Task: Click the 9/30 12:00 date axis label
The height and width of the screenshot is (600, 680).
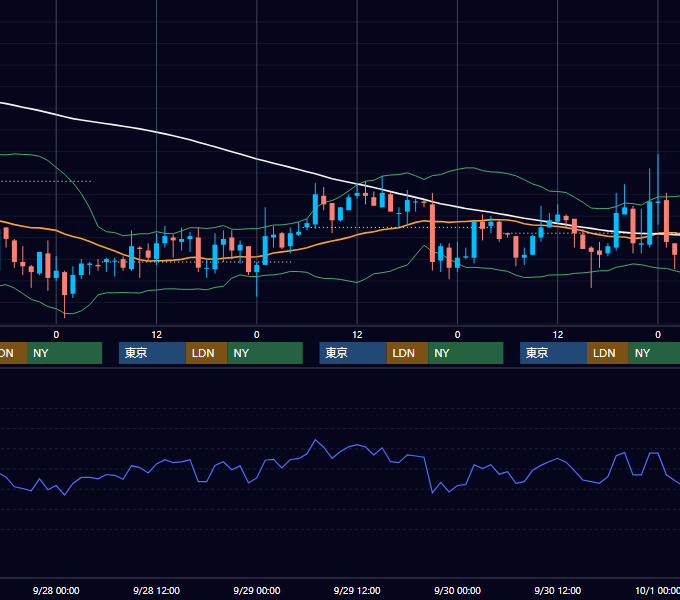Action: [557, 590]
